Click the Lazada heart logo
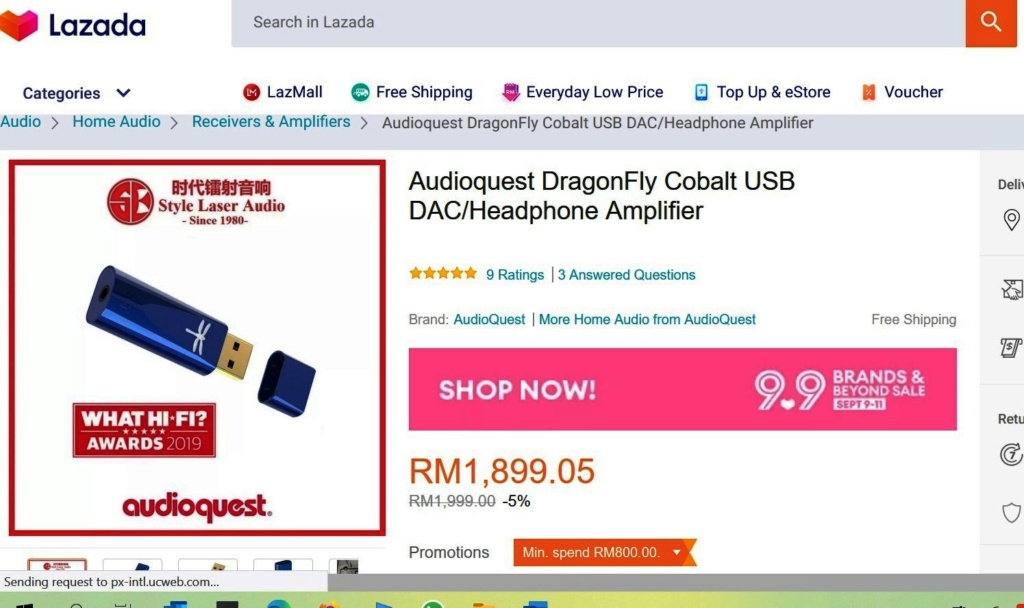The image size is (1024, 608). [20, 25]
